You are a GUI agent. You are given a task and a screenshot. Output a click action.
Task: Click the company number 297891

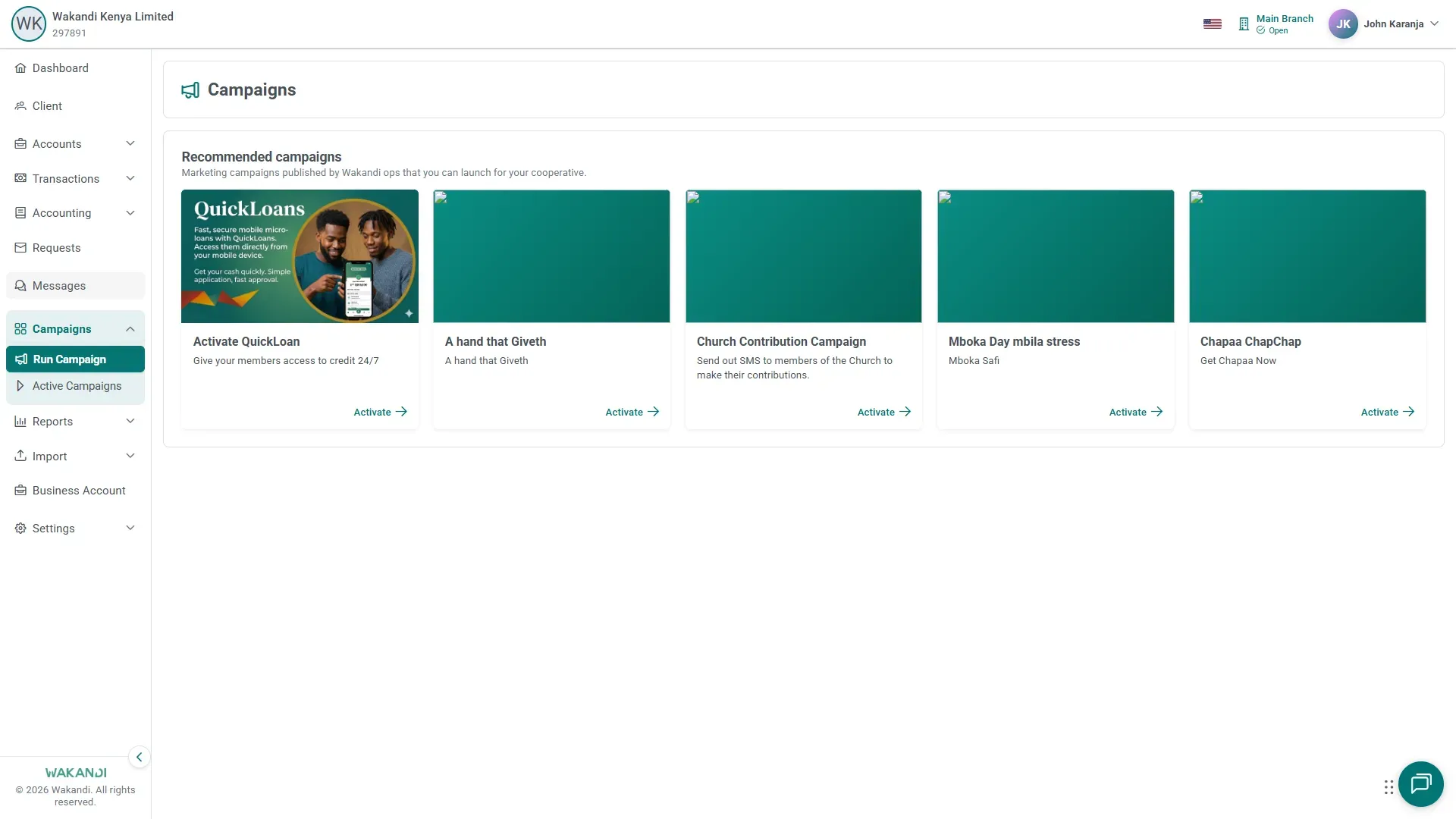pos(69,33)
